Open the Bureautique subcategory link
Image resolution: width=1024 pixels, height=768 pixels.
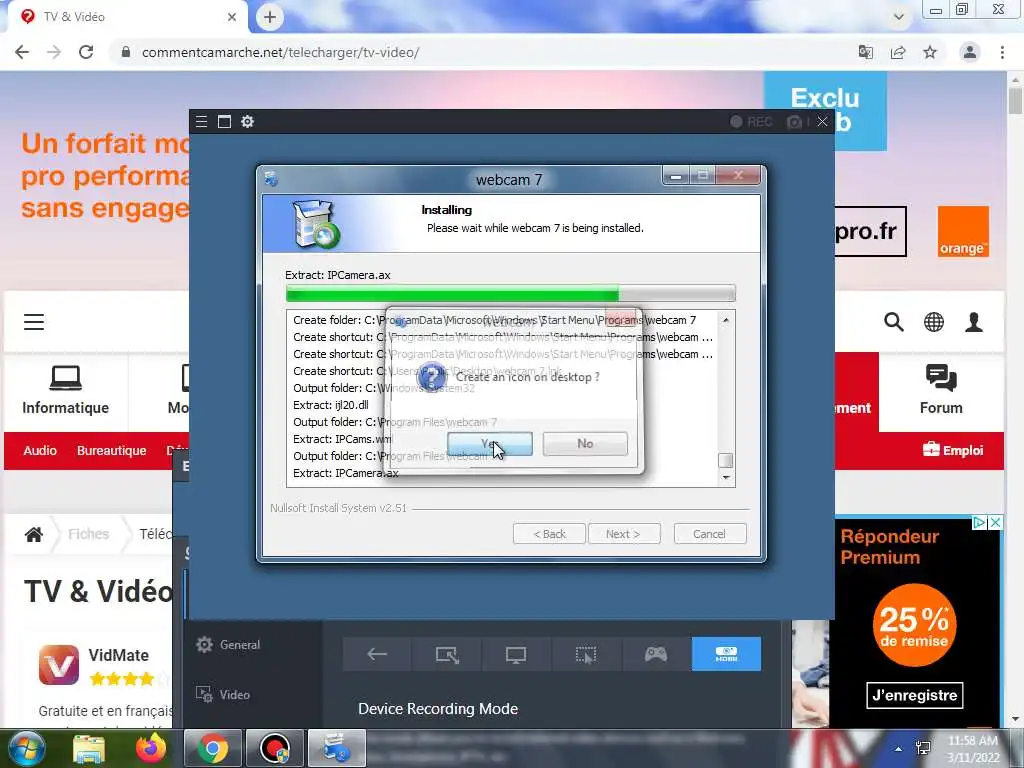click(x=112, y=451)
